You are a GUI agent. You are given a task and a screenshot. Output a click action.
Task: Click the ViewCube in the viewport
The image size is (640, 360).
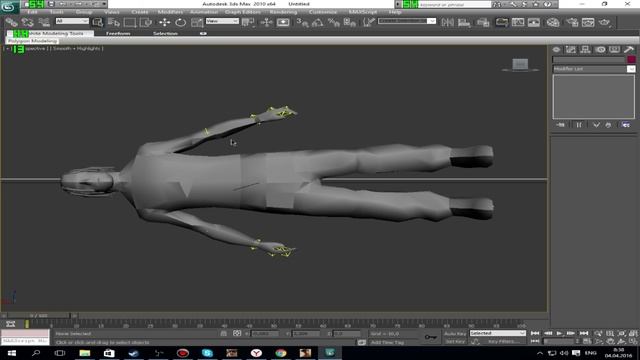click(x=520, y=64)
